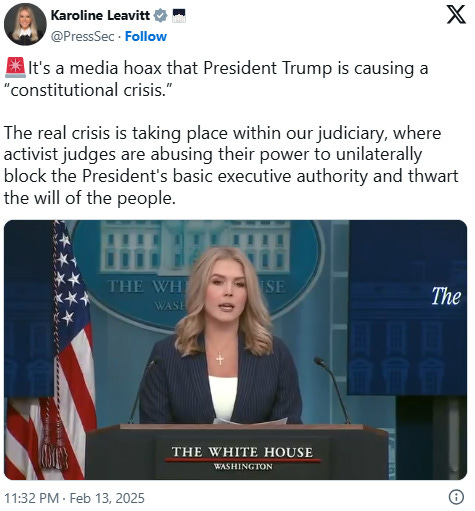Click the quoted "constitutional crisis" text
This screenshot has height=511, width=475.
(88, 90)
